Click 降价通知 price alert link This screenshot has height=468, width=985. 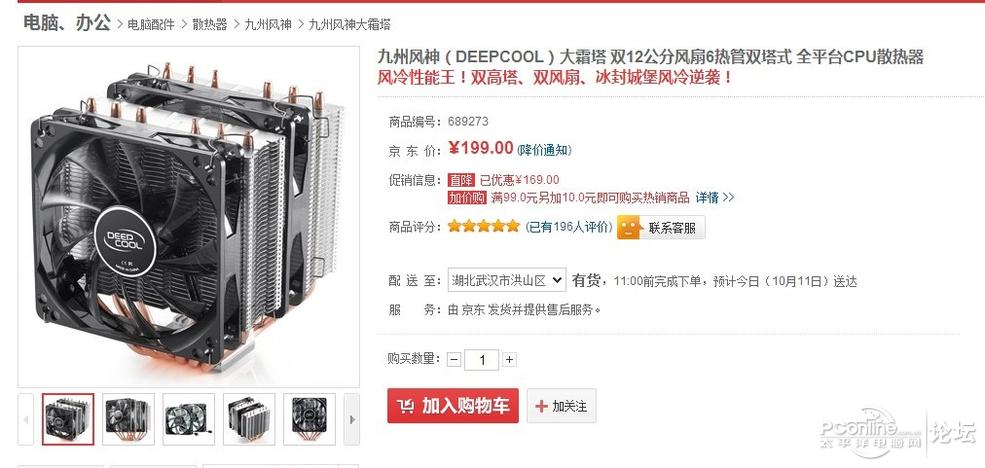(x=544, y=150)
